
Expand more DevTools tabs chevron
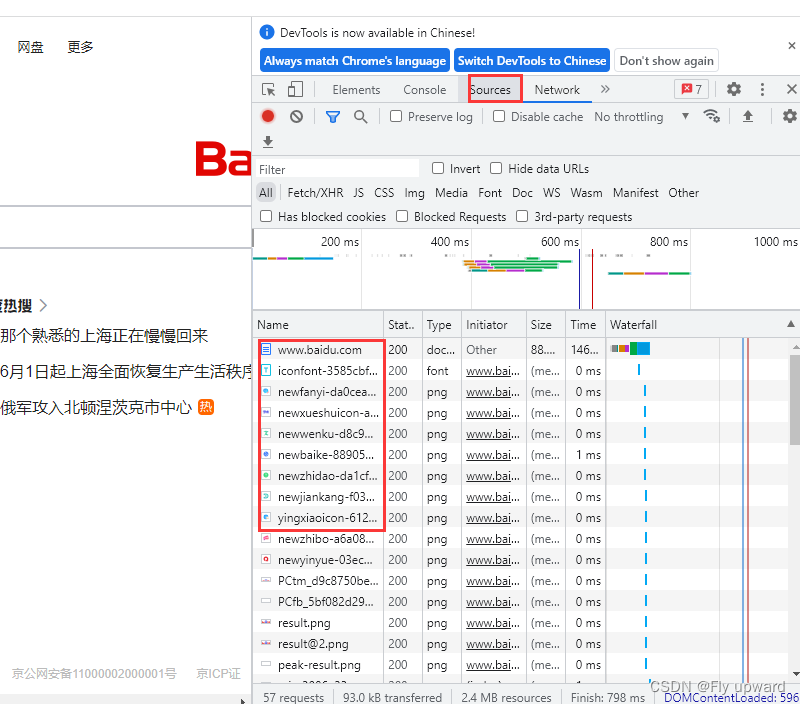(x=605, y=89)
